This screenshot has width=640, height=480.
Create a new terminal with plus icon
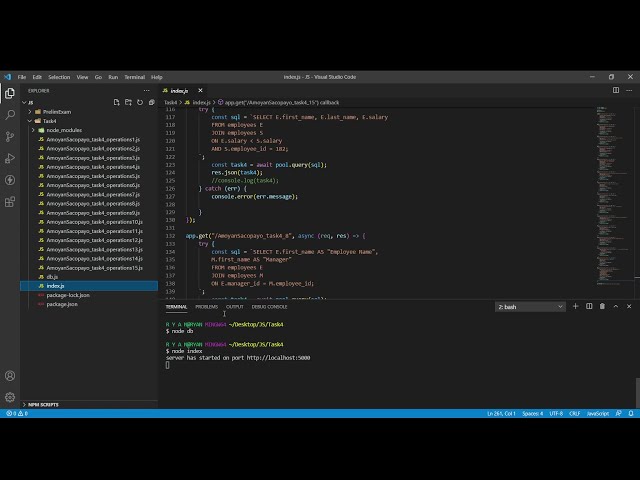pyautogui.click(x=576, y=306)
